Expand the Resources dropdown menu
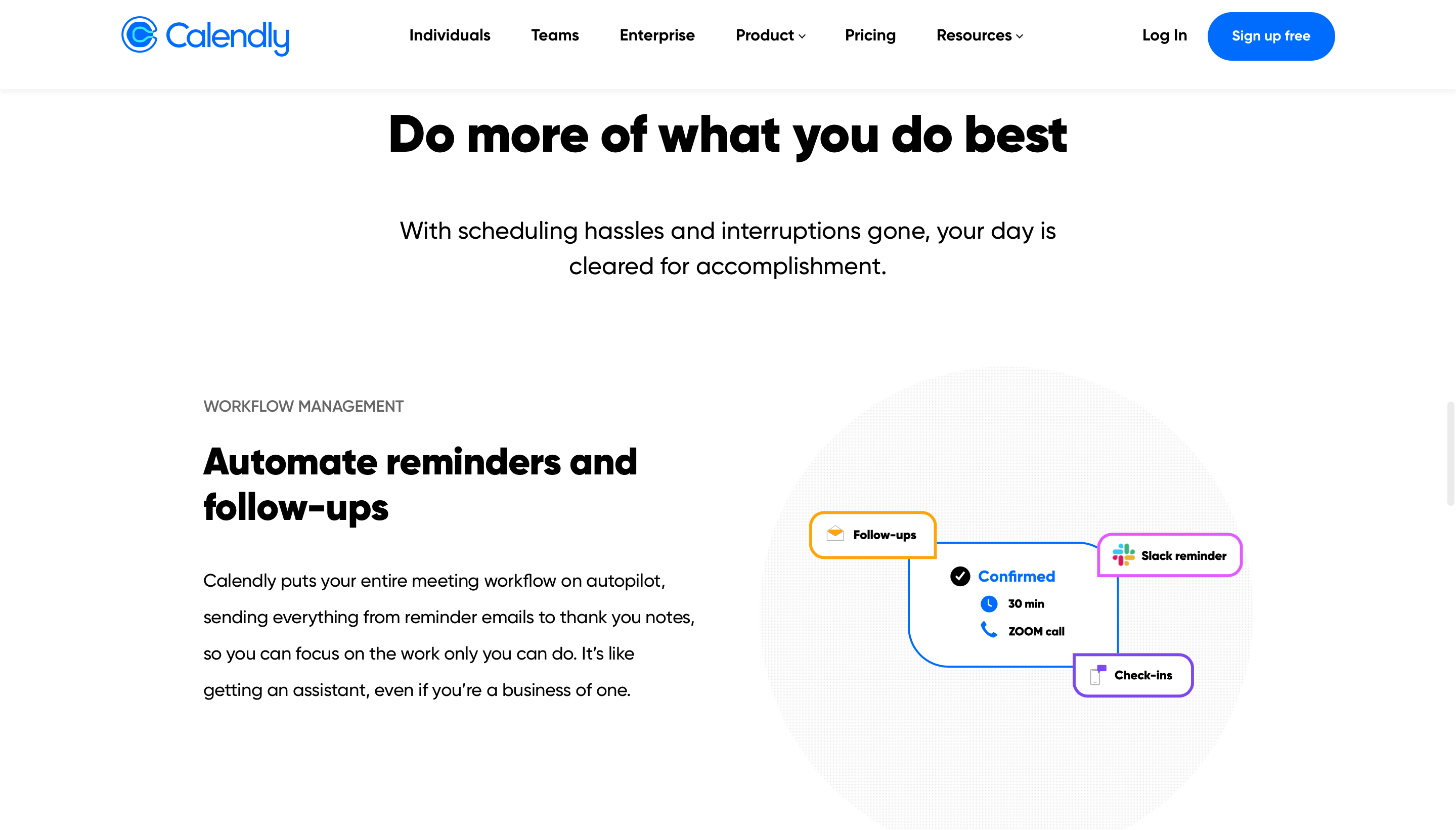The image size is (1456, 830). (980, 36)
